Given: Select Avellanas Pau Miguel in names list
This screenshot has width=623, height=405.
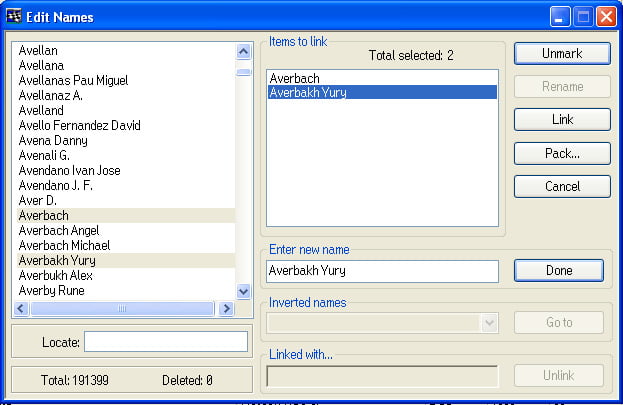Looking at the screenshot, I should pos(126,81).
